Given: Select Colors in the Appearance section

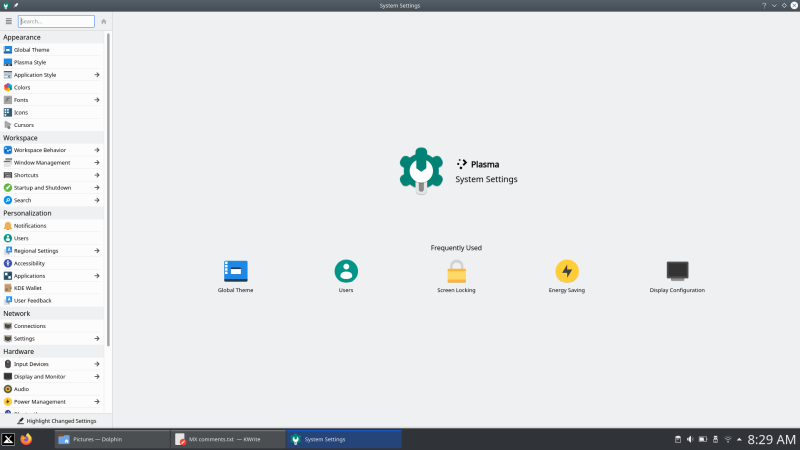Looking at the screenshot, I should pos(22,87).
